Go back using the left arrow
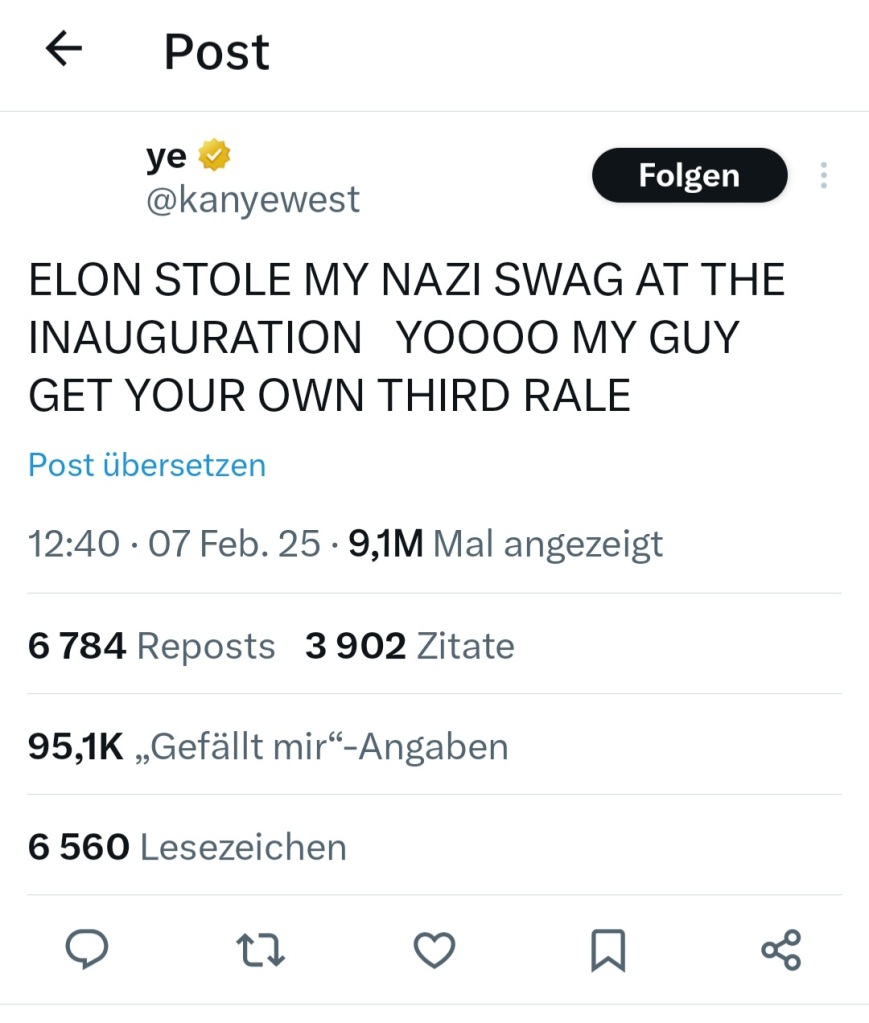The width and height of the screenshot is (869, 1023). coord(64,50)
